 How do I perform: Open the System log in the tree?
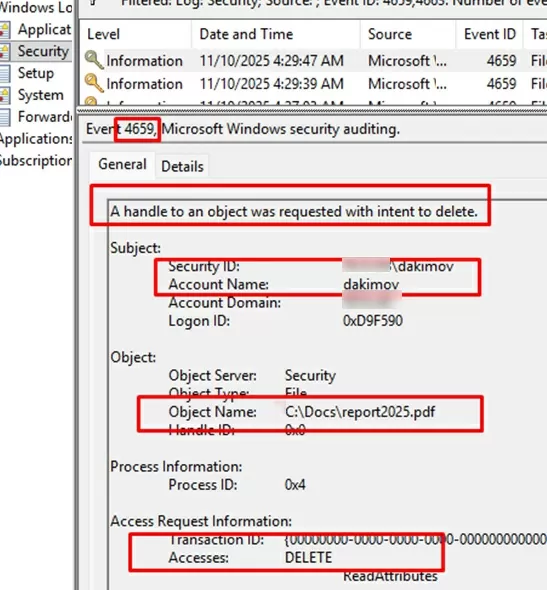pos(41,95)
